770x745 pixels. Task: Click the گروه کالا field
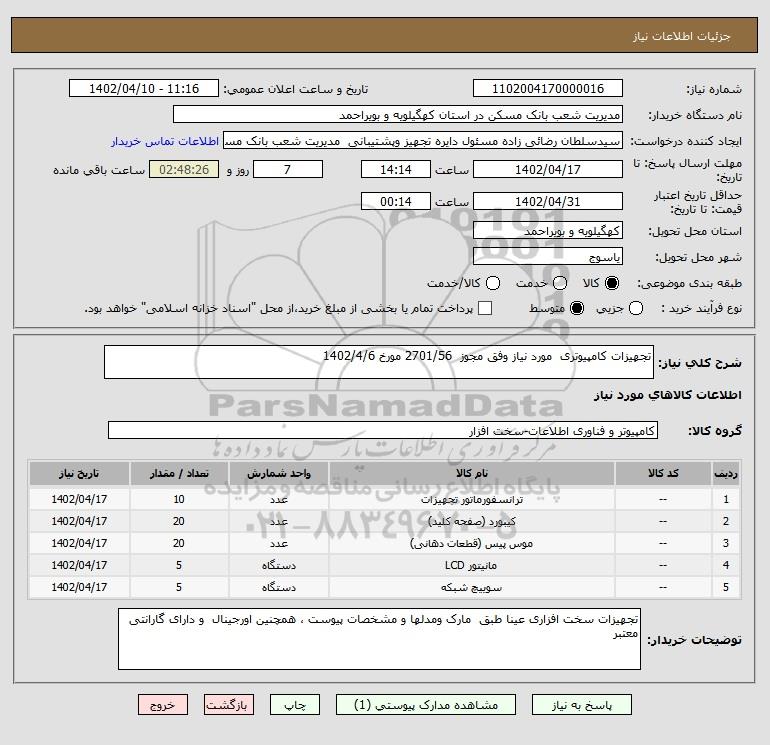383,430
